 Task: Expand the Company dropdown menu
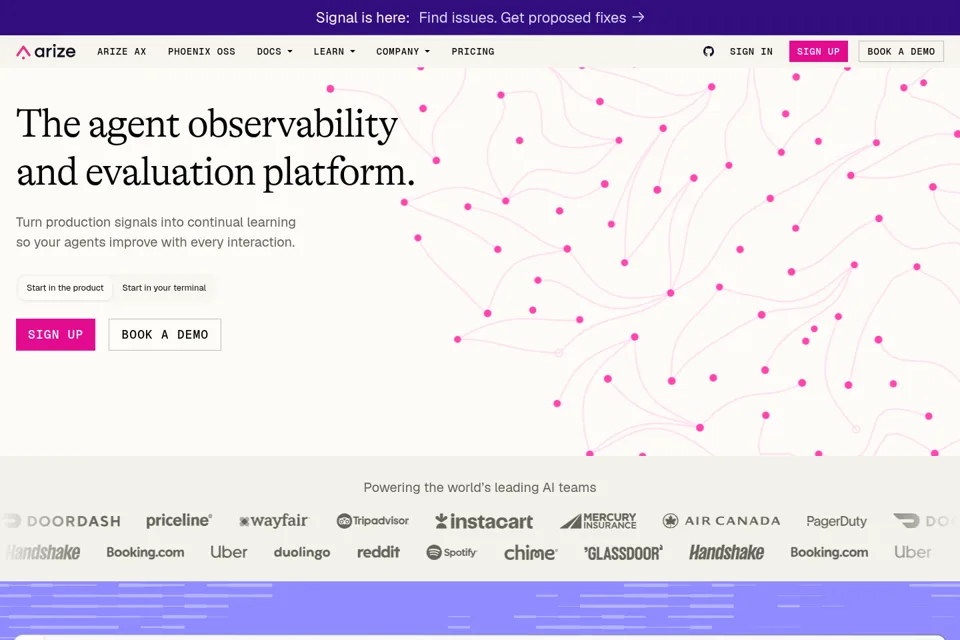(403, 51)
